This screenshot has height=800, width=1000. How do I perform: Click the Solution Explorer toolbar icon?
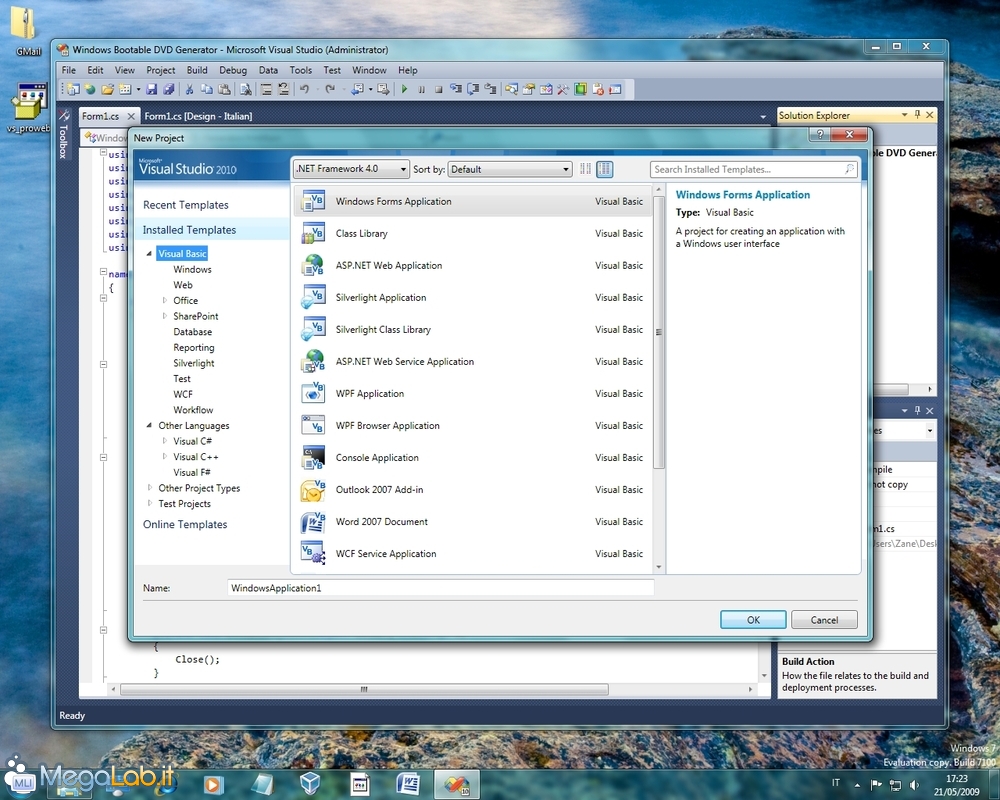(x=511, y=89)
